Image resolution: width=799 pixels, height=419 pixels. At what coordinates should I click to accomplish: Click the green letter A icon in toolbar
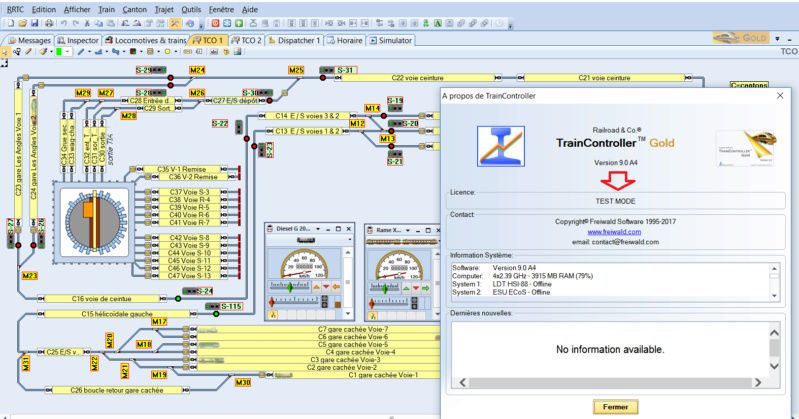coord(437,23)
